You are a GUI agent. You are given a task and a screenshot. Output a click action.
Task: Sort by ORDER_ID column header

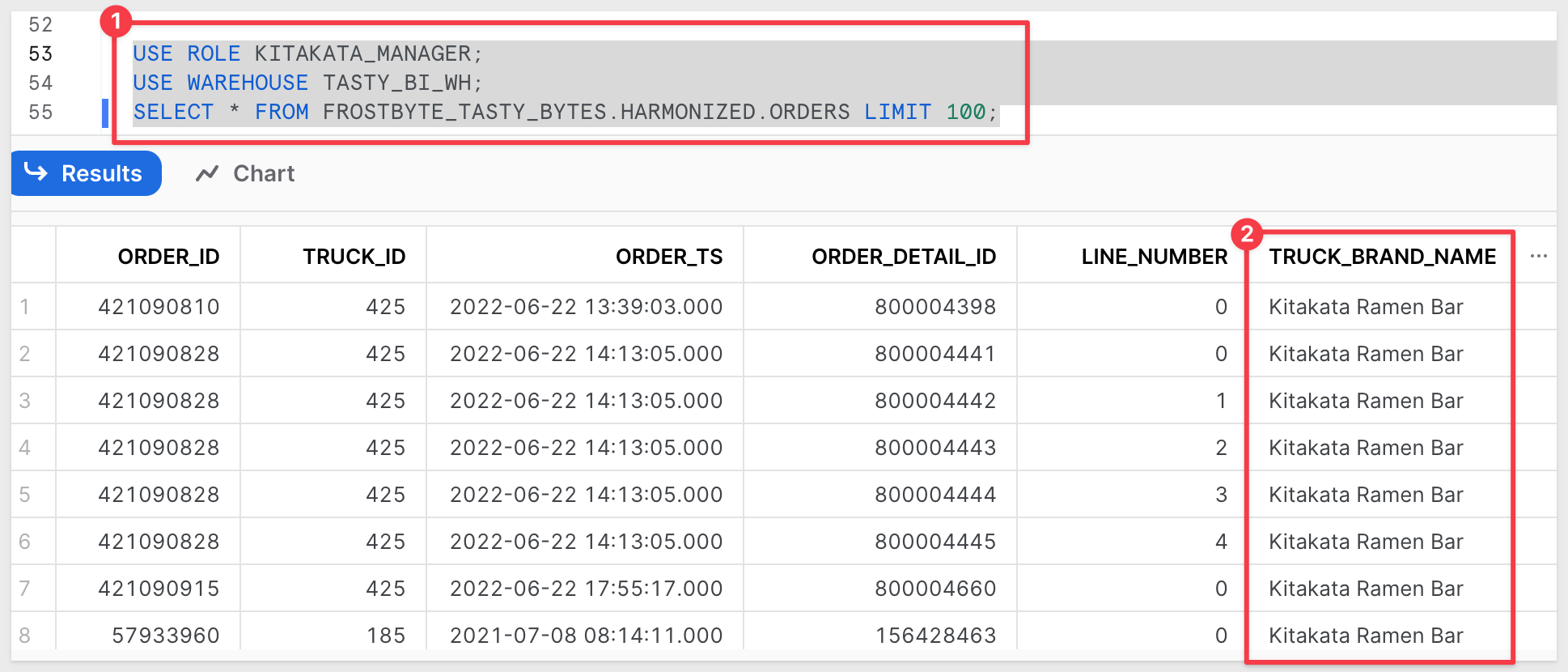[168, 257]
